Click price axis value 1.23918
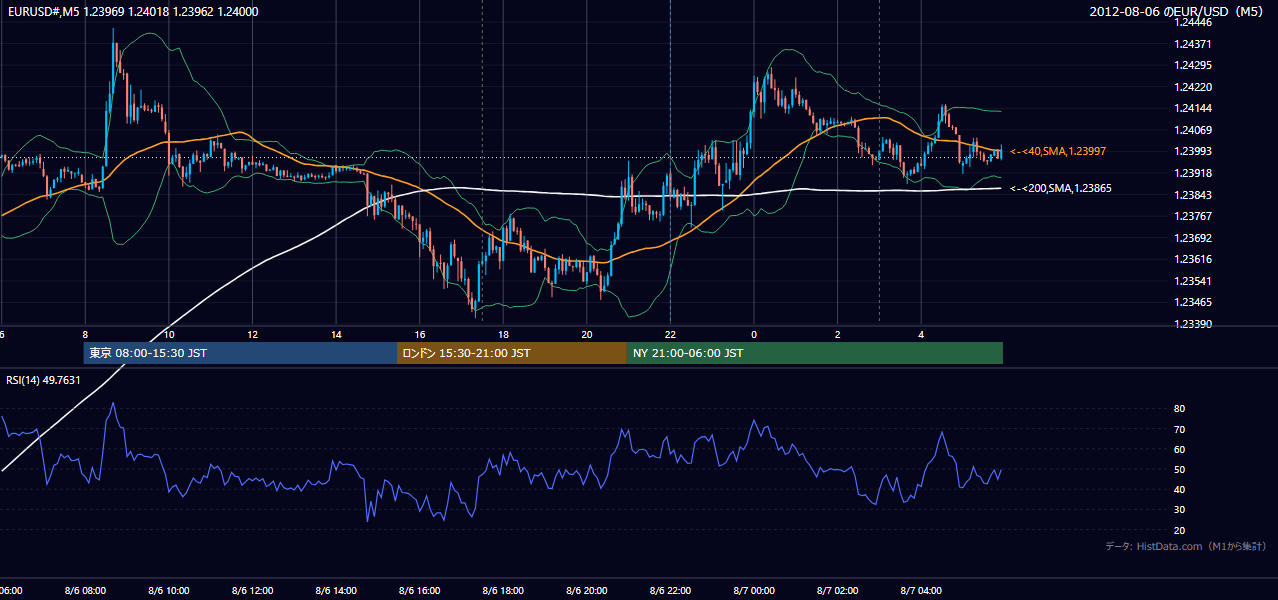Viewport: 1278px width, 600px height. pos(1192,173)
